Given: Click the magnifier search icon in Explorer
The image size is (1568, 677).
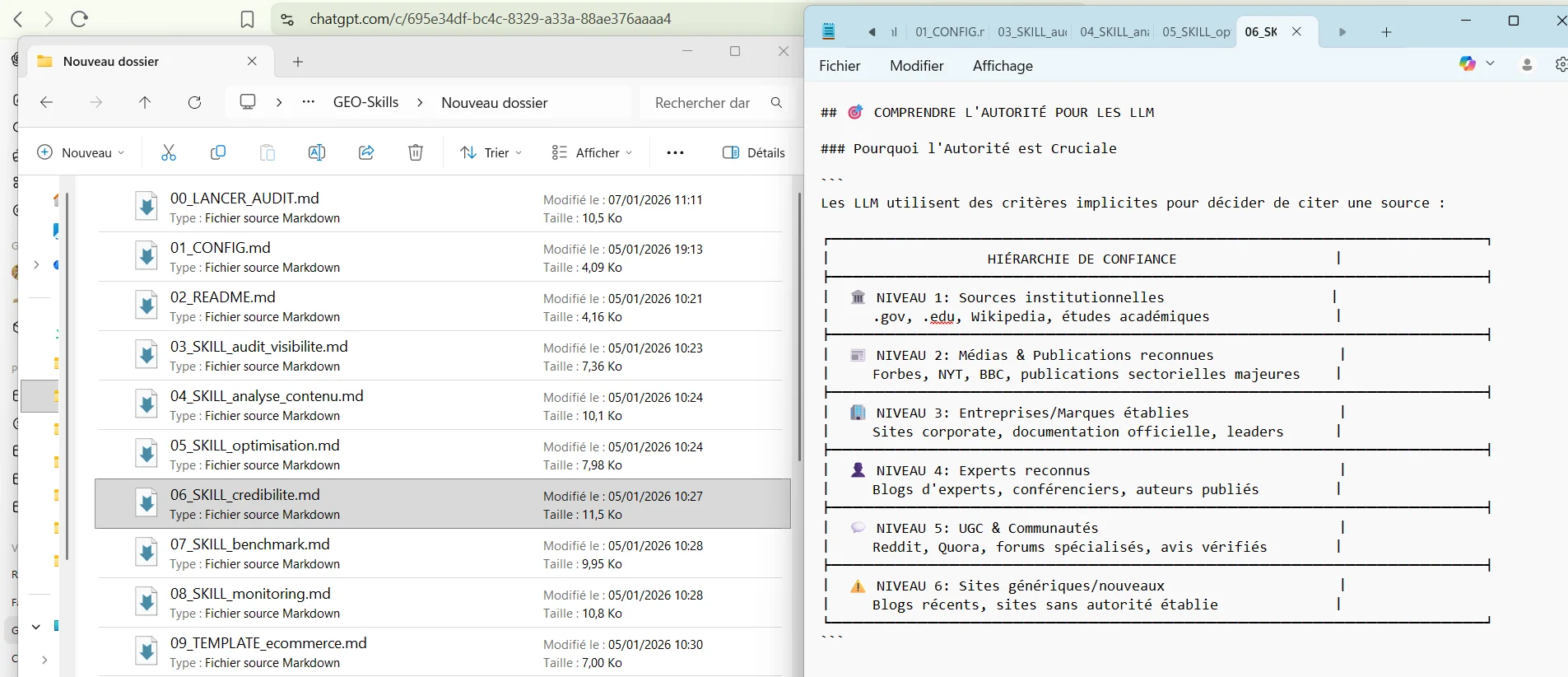Looking at the screenshot, I should tap(776, 102).
